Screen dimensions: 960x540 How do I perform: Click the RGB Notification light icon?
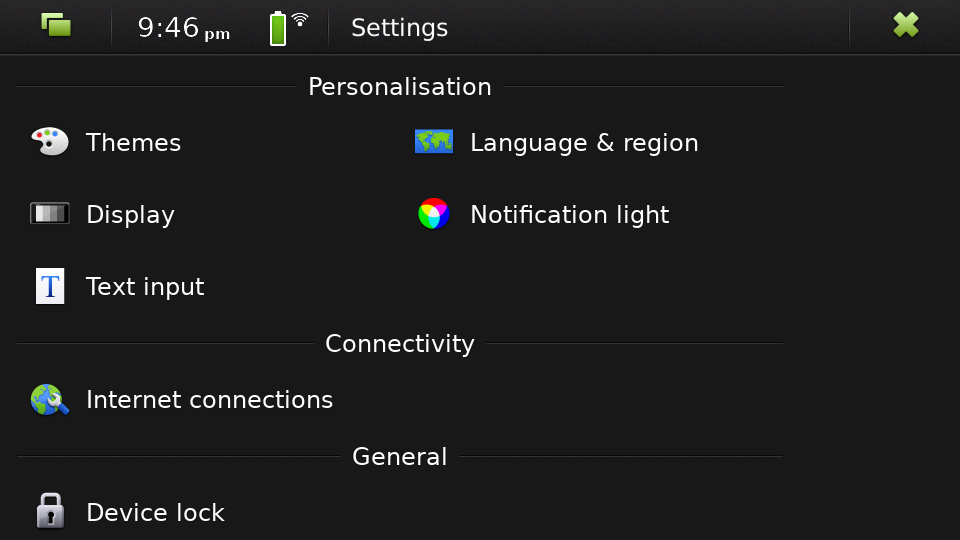pyautogui.click(x=433, y=214)
